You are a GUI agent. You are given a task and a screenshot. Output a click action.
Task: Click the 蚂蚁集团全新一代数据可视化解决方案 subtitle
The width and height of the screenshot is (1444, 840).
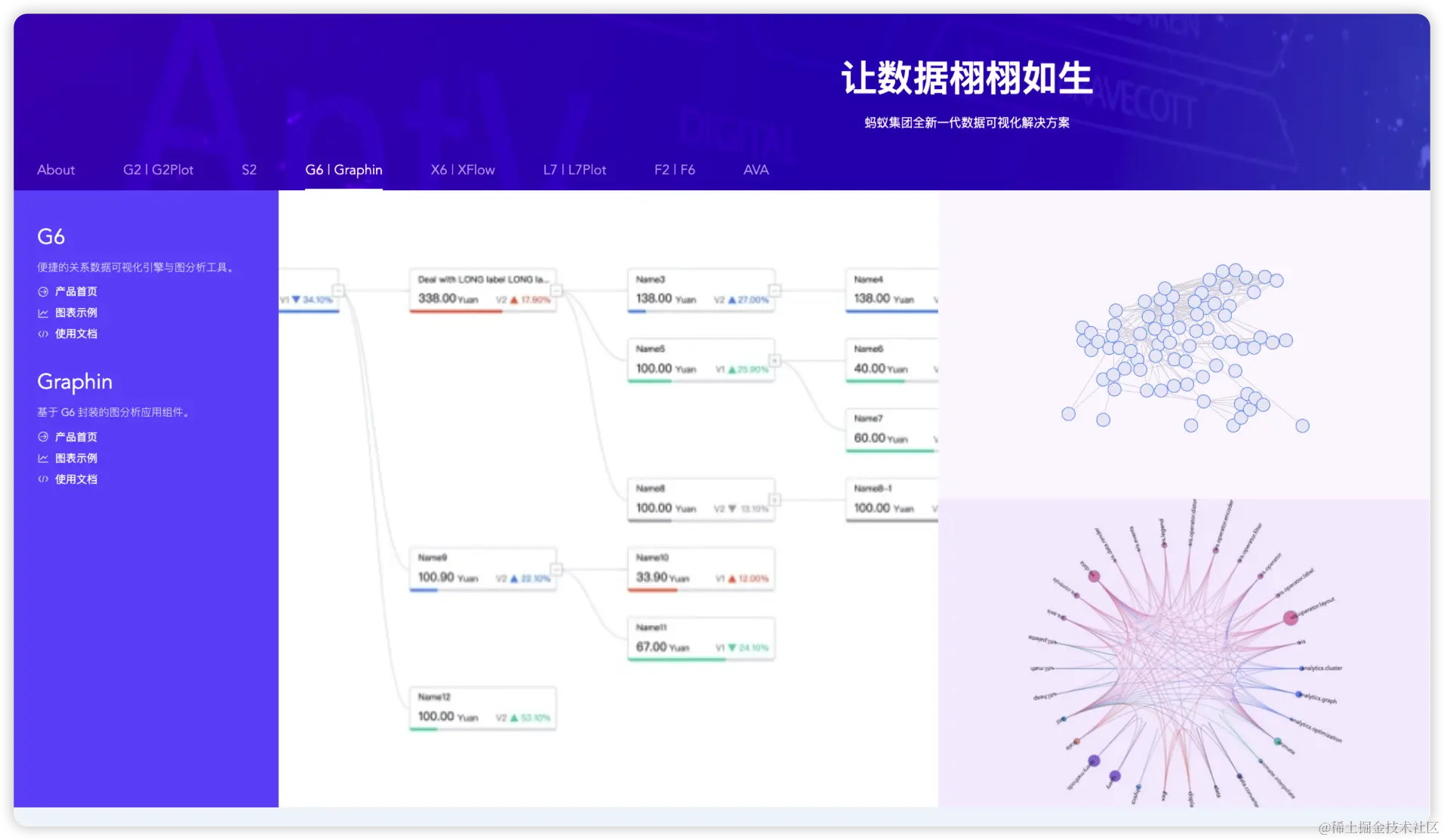967,123
